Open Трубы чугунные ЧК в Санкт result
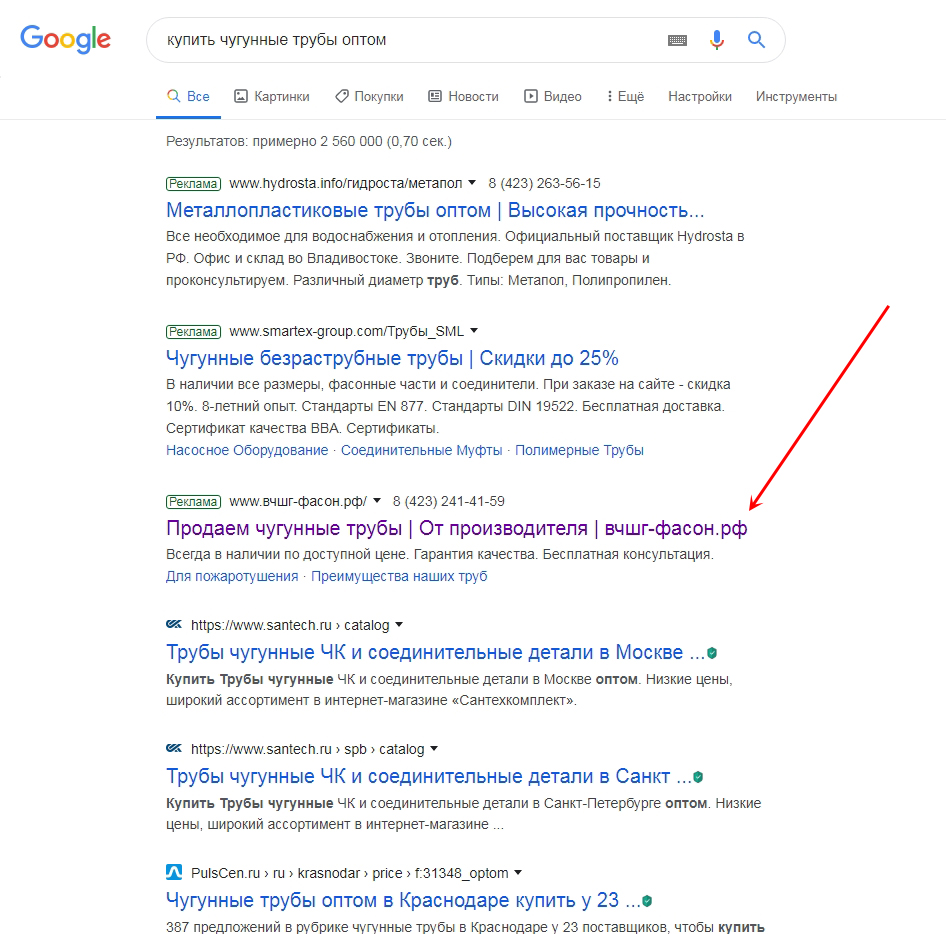The height and width of the screenshot is (934, 946). 428,776
